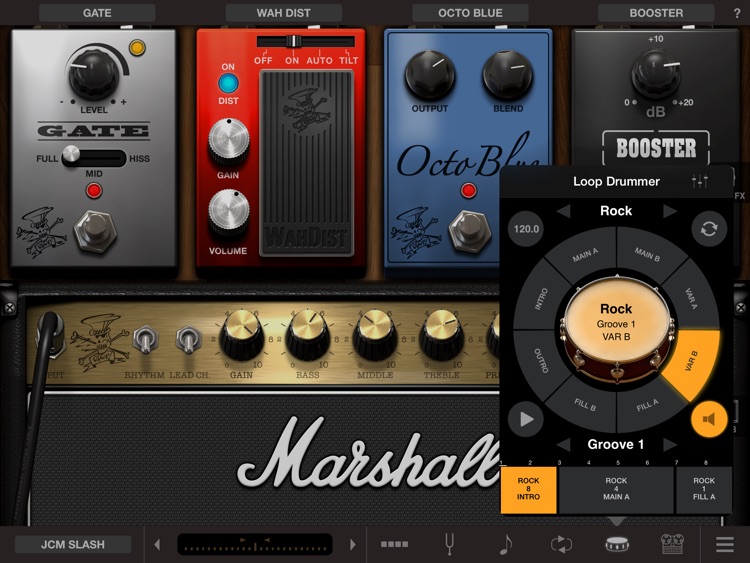The height and width of the screenshot is (563, 750).
Task: Toggle the Gate pedal footswitch
Action: click(x=95, y=232)
